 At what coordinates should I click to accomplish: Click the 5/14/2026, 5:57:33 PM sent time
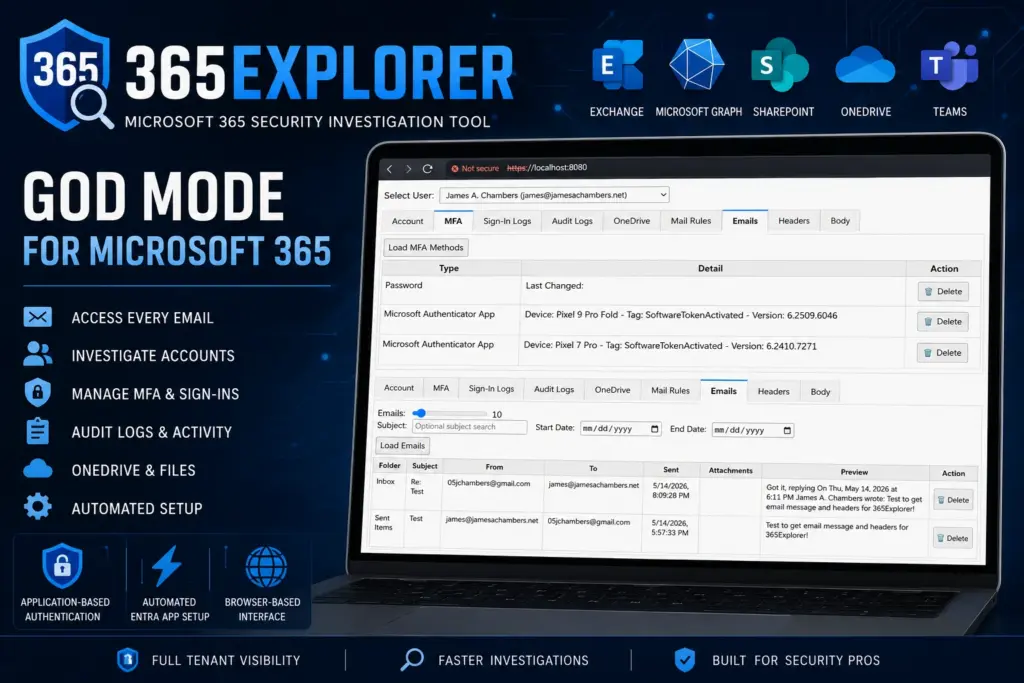coord(669,528)
